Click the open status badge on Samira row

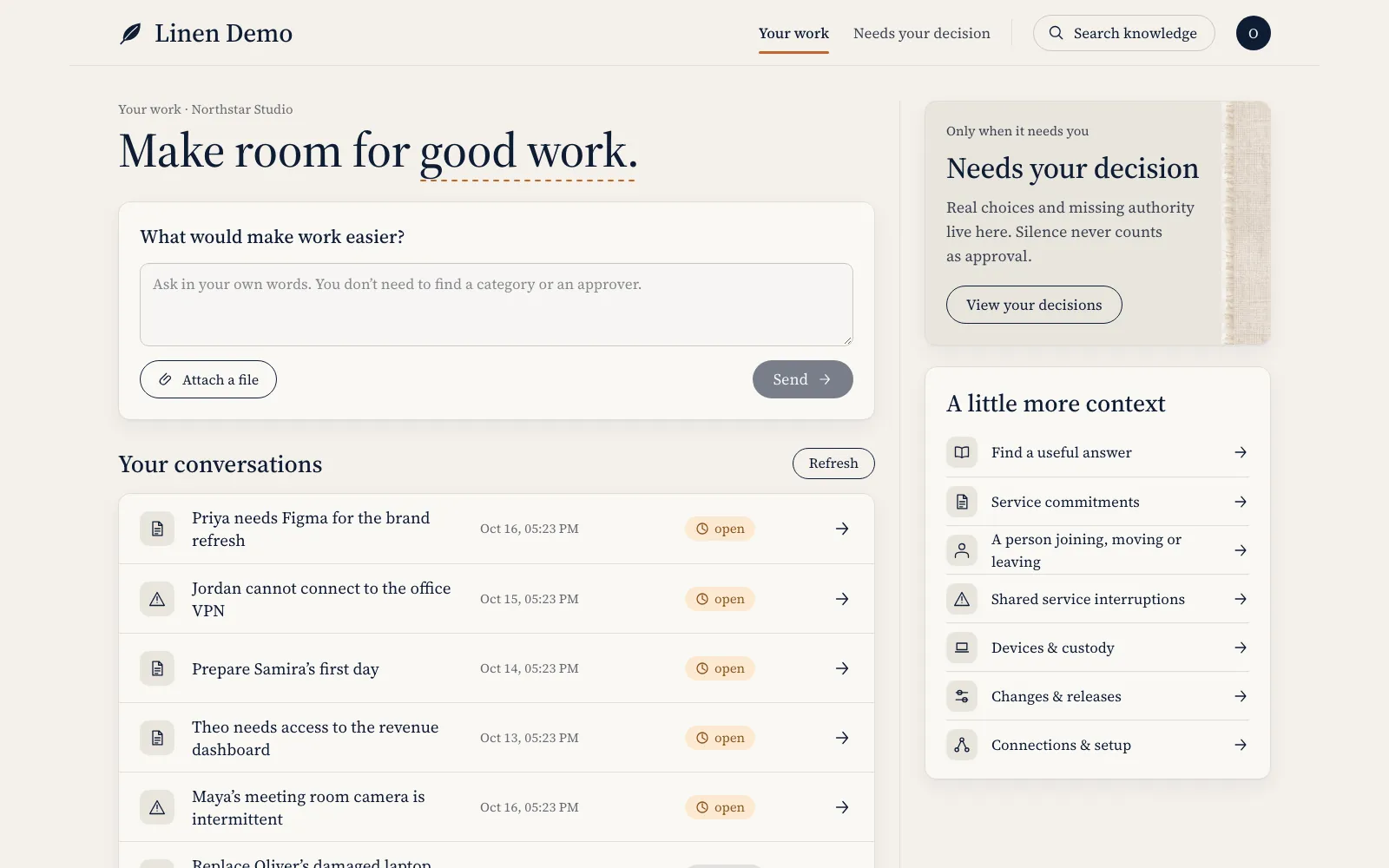tap(720, 668)
